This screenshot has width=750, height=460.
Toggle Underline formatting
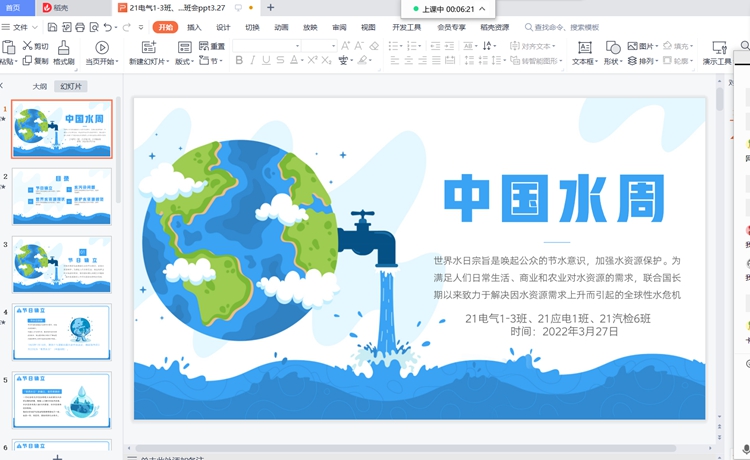(x=266, y=61)
